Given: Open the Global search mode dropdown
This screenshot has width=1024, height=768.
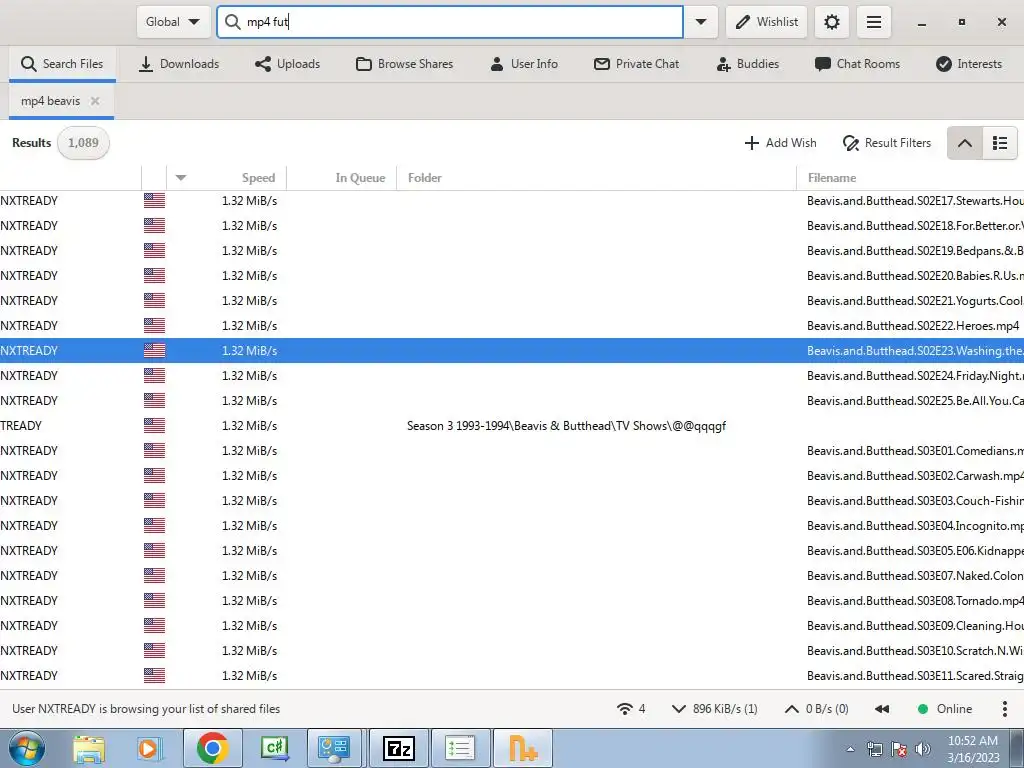Looking at the screenshot, I should point(173,22).
